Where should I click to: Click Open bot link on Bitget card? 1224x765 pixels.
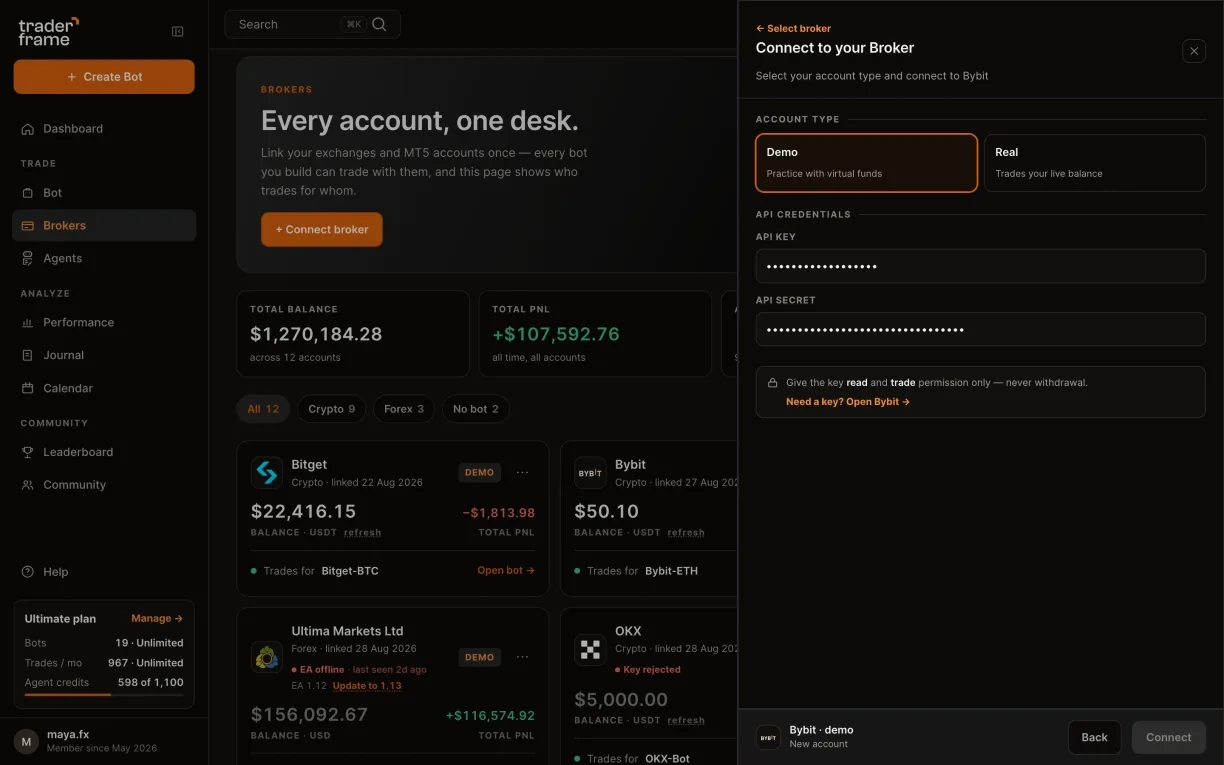coord(506,571)
